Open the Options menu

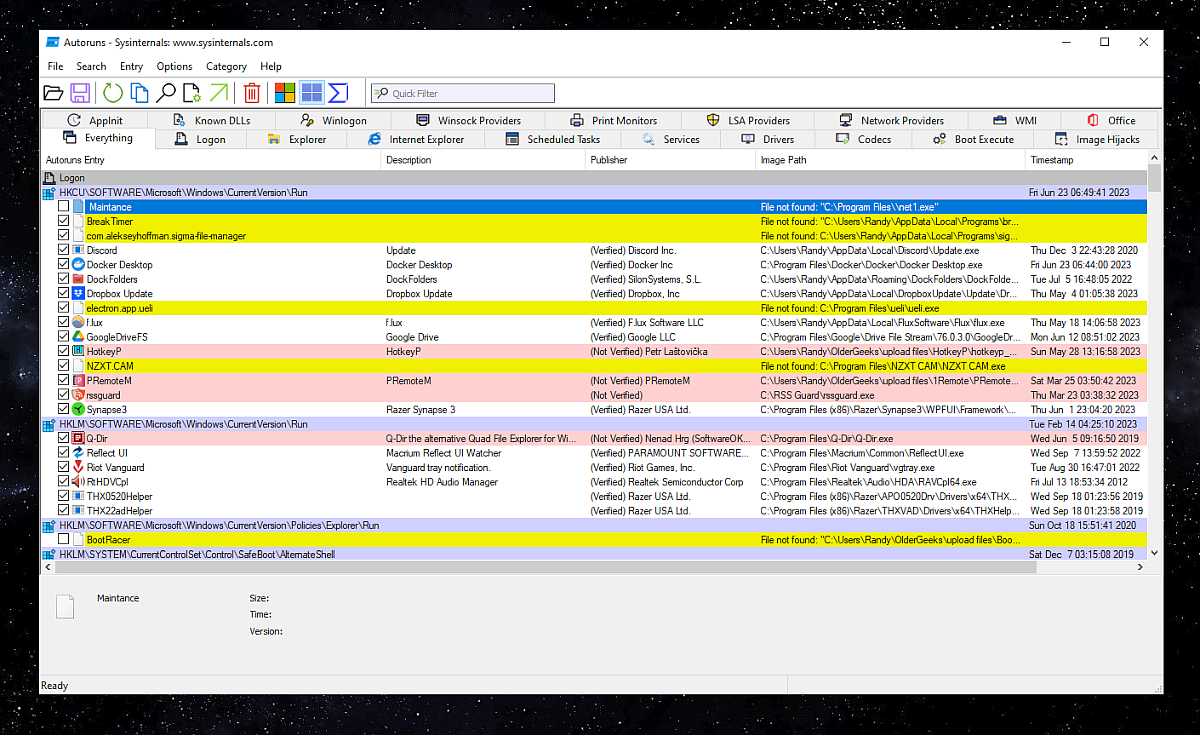(174, 66)
